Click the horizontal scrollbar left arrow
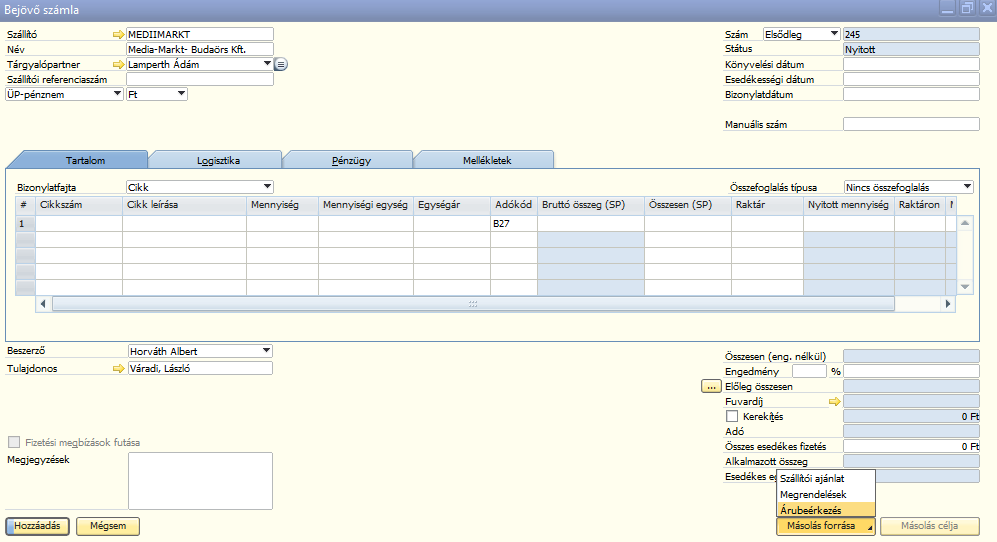997x542 pixels. tap(43, 304)
